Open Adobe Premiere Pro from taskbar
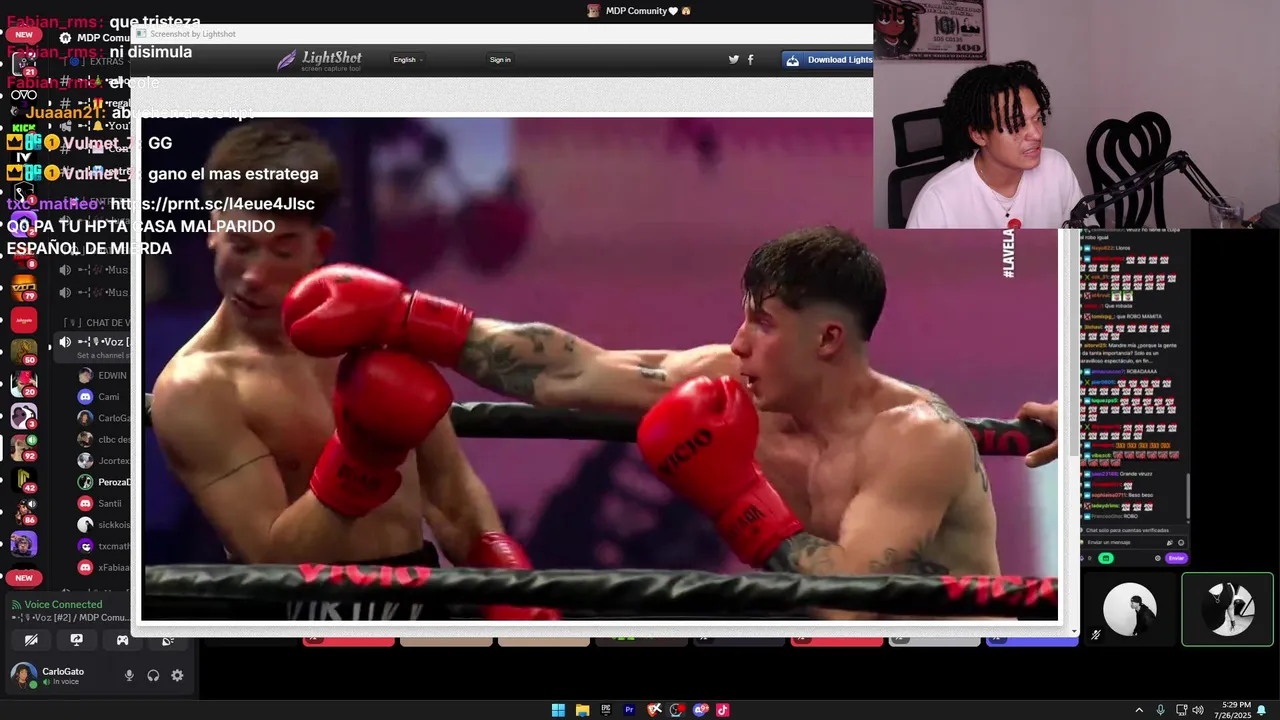1280x720 pixels. click(x=630, y=710)
